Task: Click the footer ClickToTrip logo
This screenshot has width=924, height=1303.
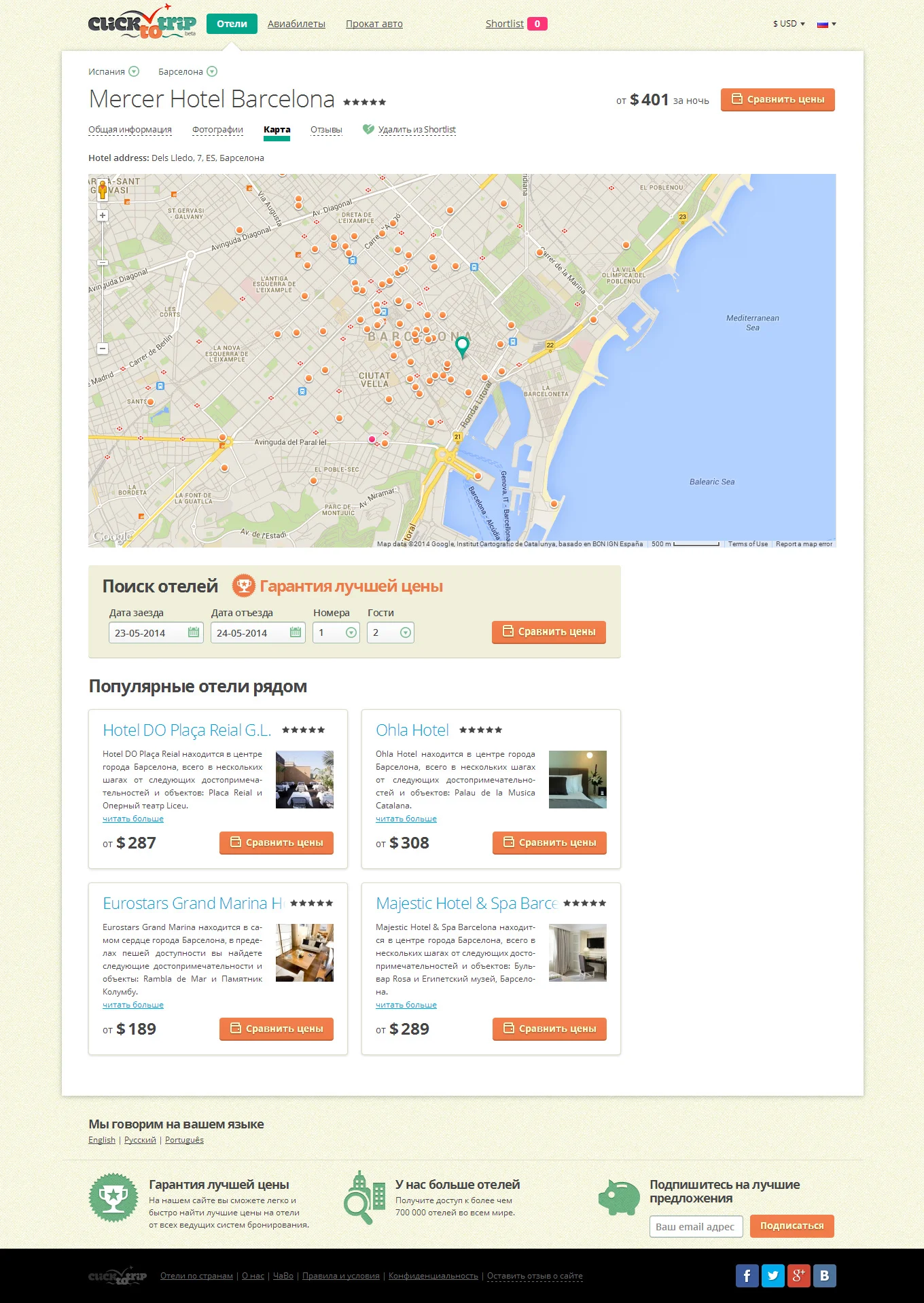Action: coord(118,1275)
